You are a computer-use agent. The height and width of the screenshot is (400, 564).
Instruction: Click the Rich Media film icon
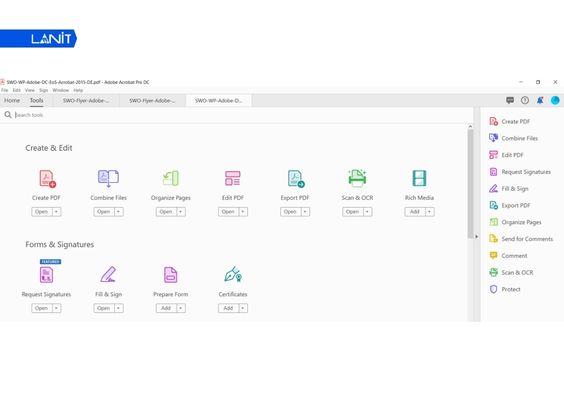pyautogui.click(x=419, y=178)
